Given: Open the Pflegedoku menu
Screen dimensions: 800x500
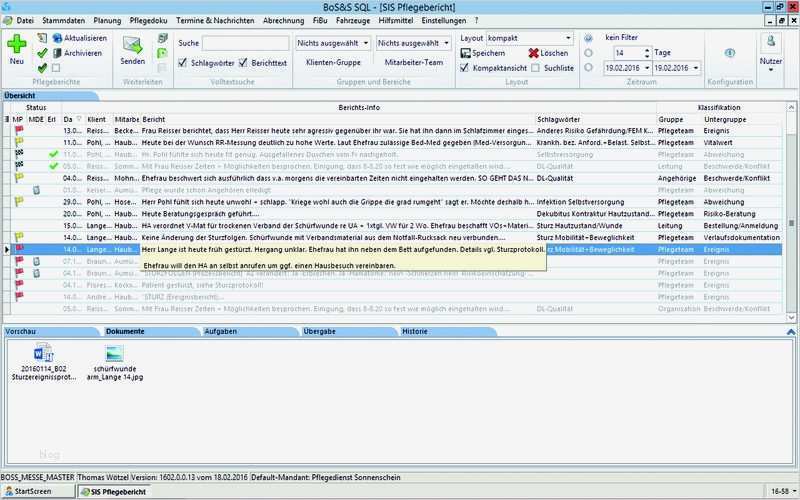Looking at the screenshot, I should click(148, 20).
